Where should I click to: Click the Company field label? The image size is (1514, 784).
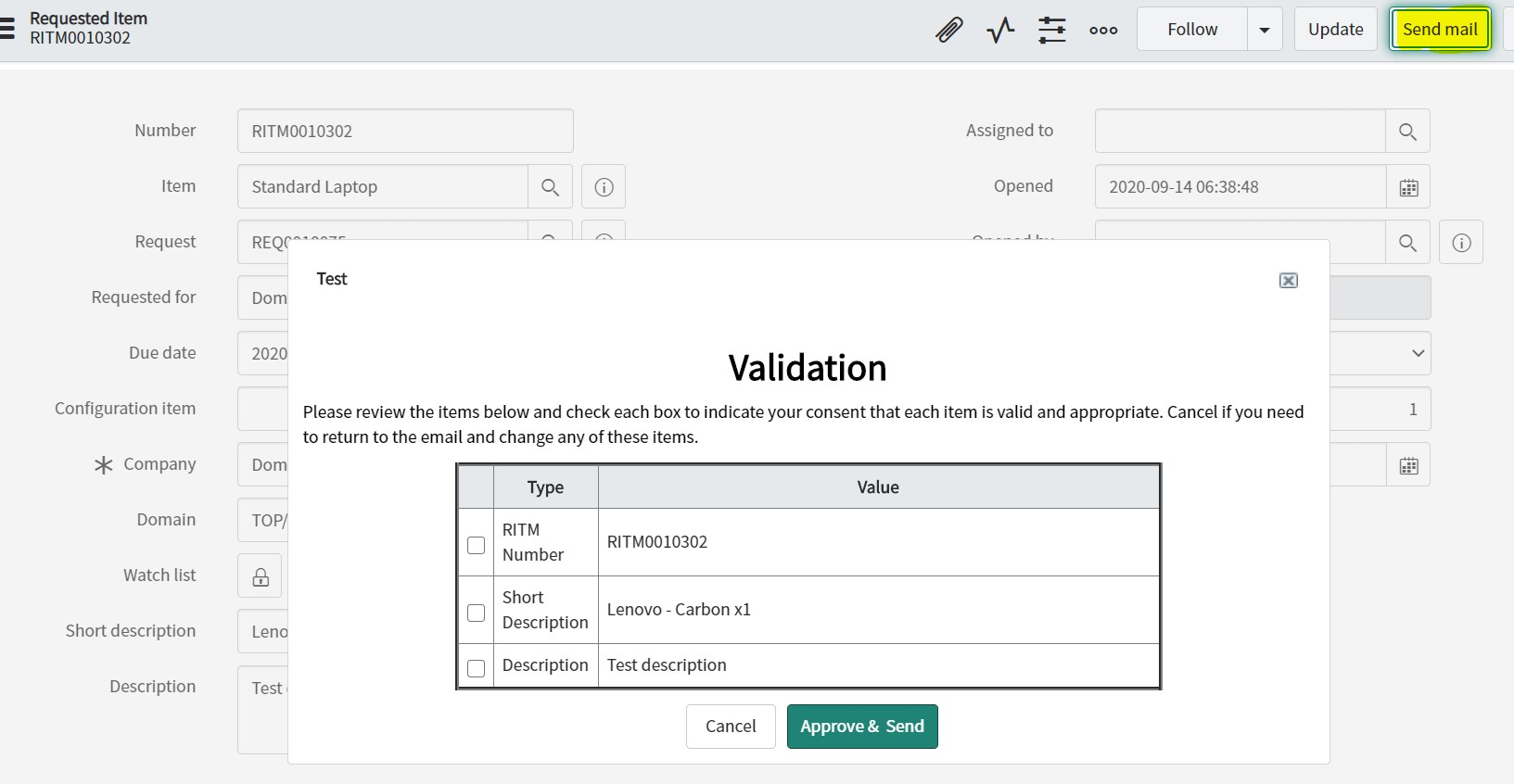click(159, 464)
